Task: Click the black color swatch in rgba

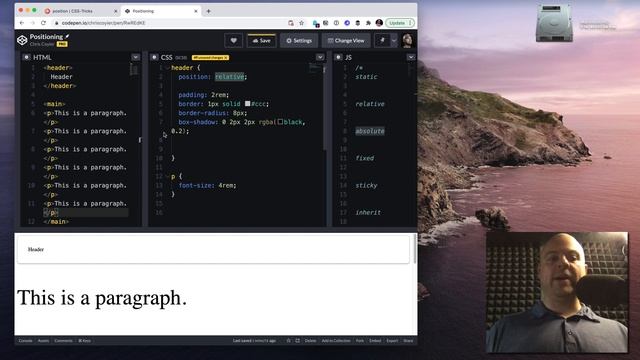Action: [x=280, y=122]
